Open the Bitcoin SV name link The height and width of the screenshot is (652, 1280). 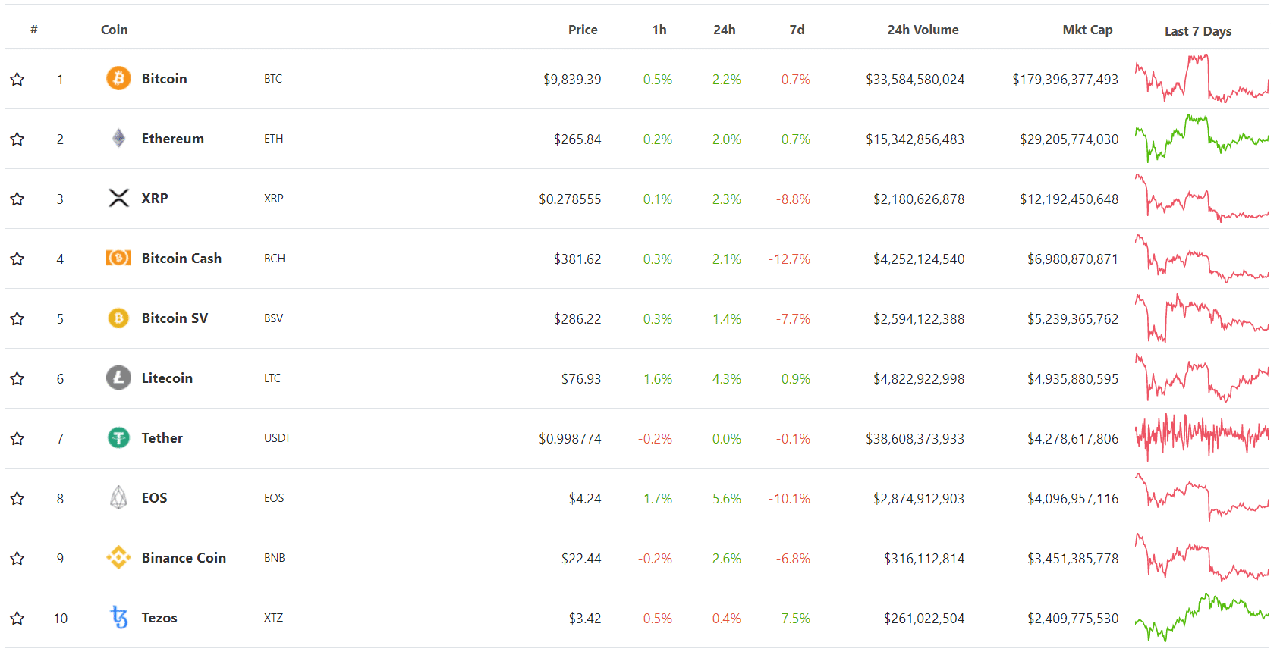(175, 318)
